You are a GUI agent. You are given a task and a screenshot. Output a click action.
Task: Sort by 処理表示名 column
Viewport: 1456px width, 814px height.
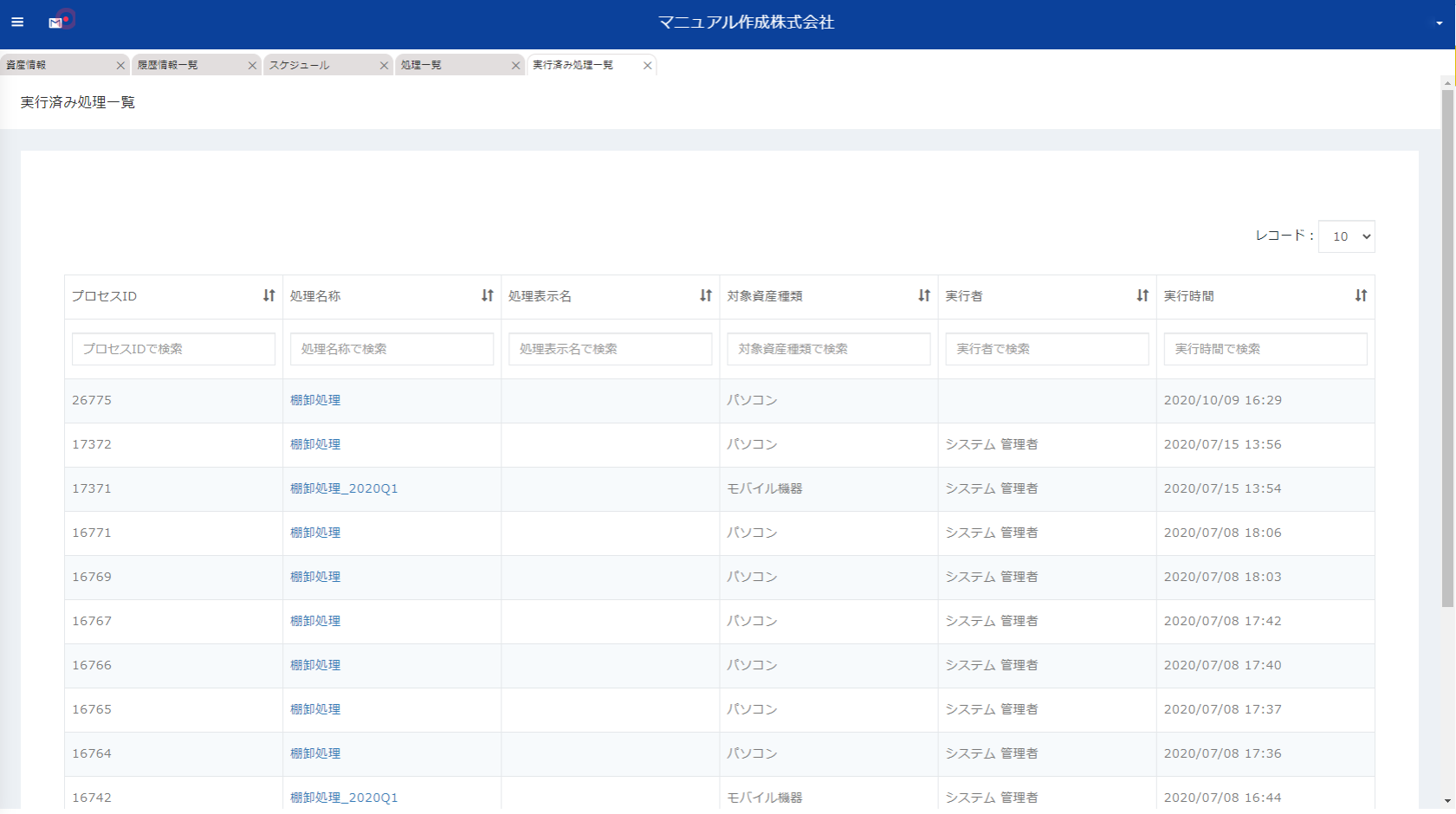pos(706,296)
